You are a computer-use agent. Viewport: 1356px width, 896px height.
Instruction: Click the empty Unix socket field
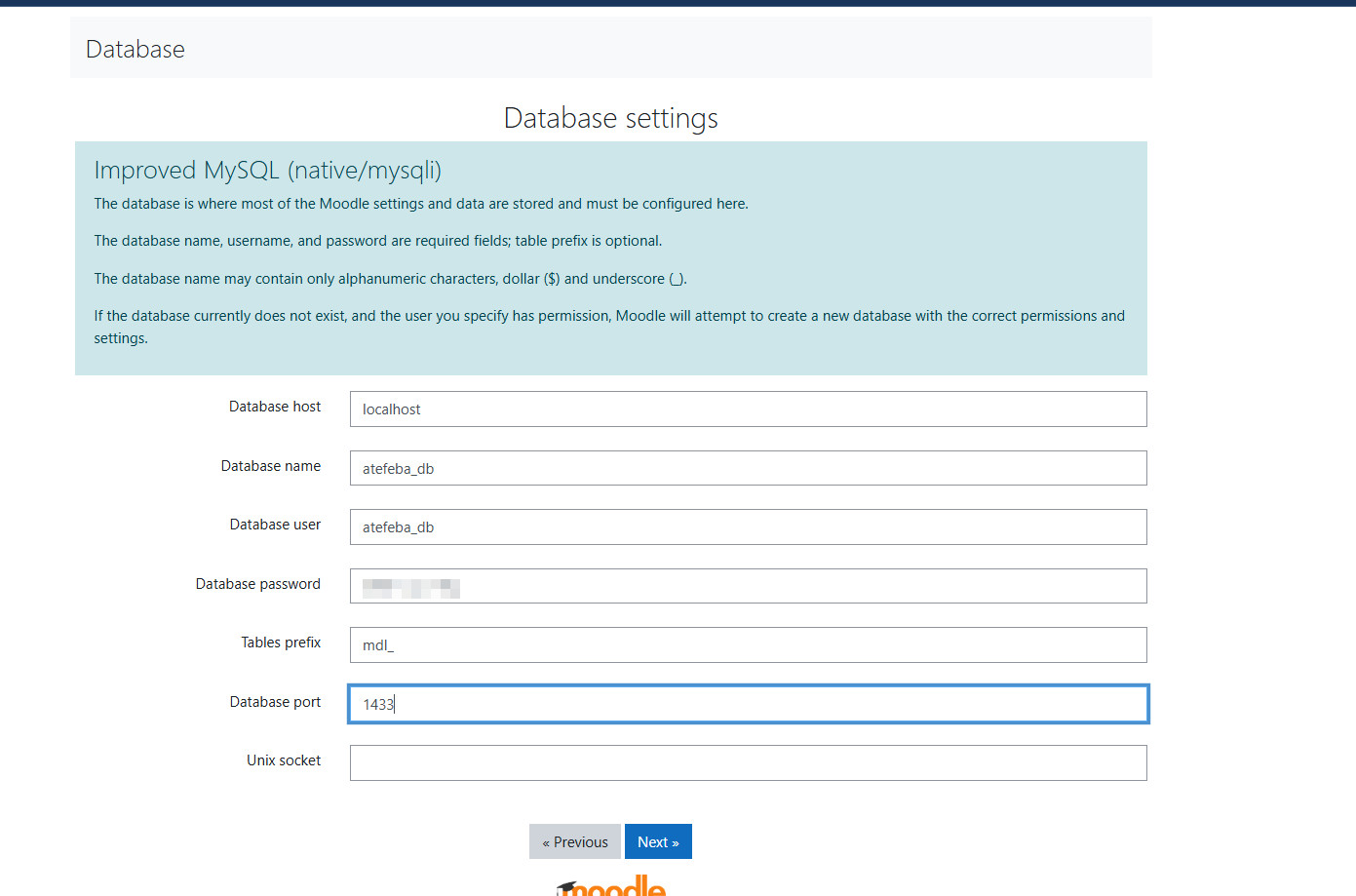748,762
